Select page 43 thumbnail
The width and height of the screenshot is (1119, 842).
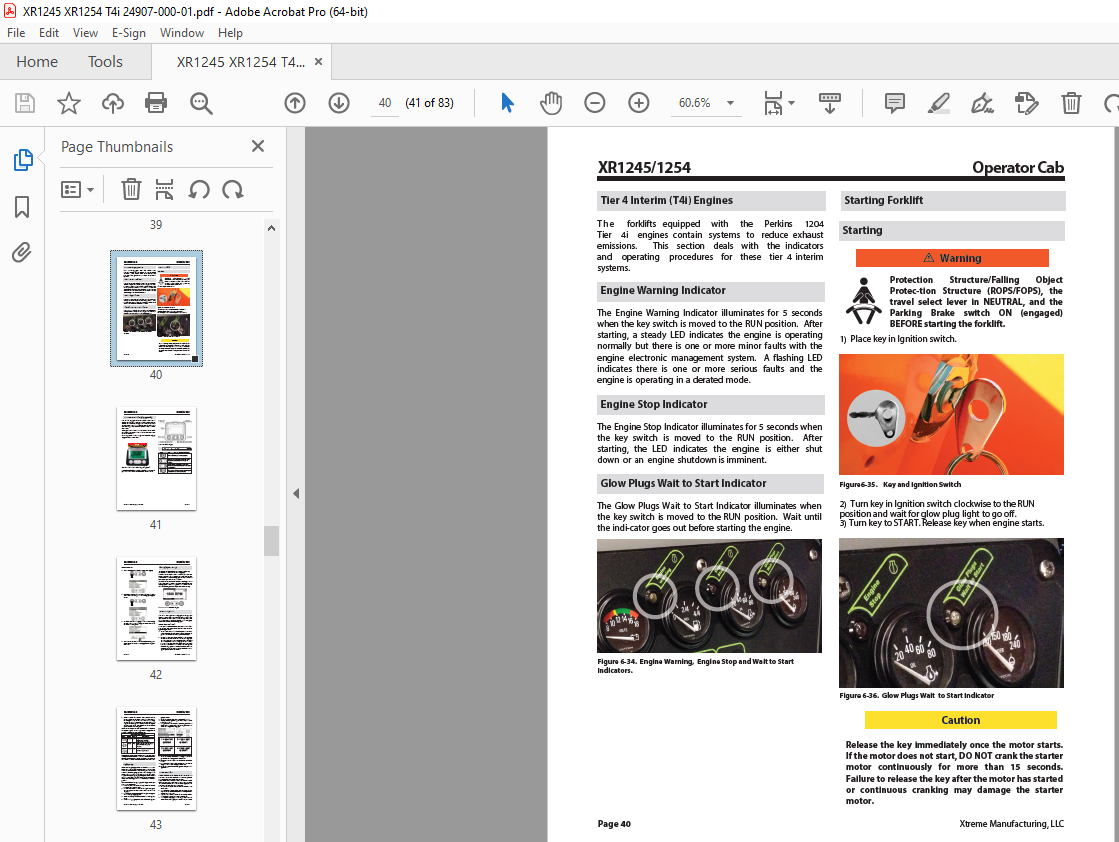coord(156,759)
